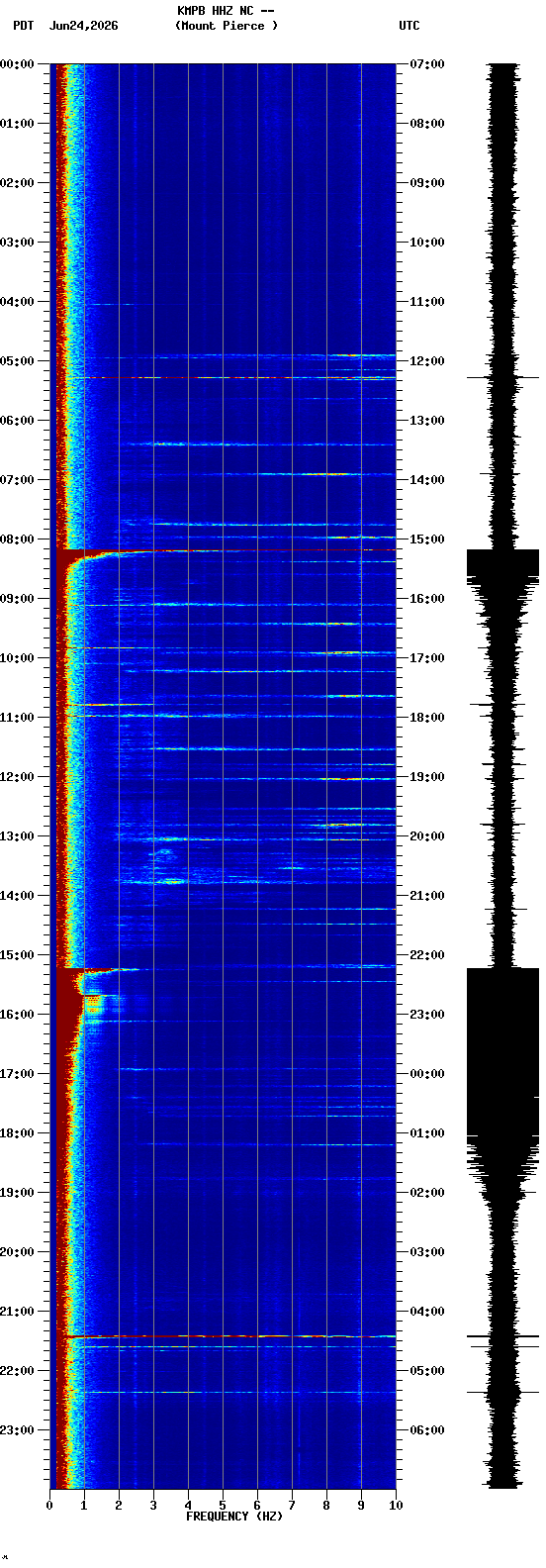Click frequency tick label 2
Screen dimensions: 546x1568
tap(119, 1506)
